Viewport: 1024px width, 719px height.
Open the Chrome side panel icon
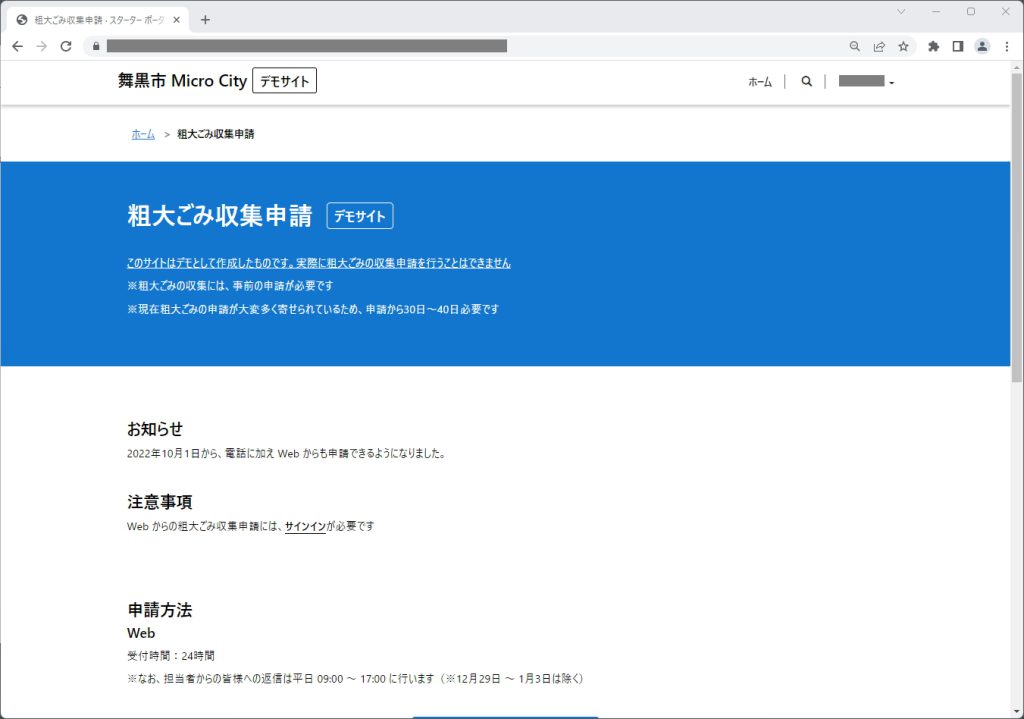[957, 46]
